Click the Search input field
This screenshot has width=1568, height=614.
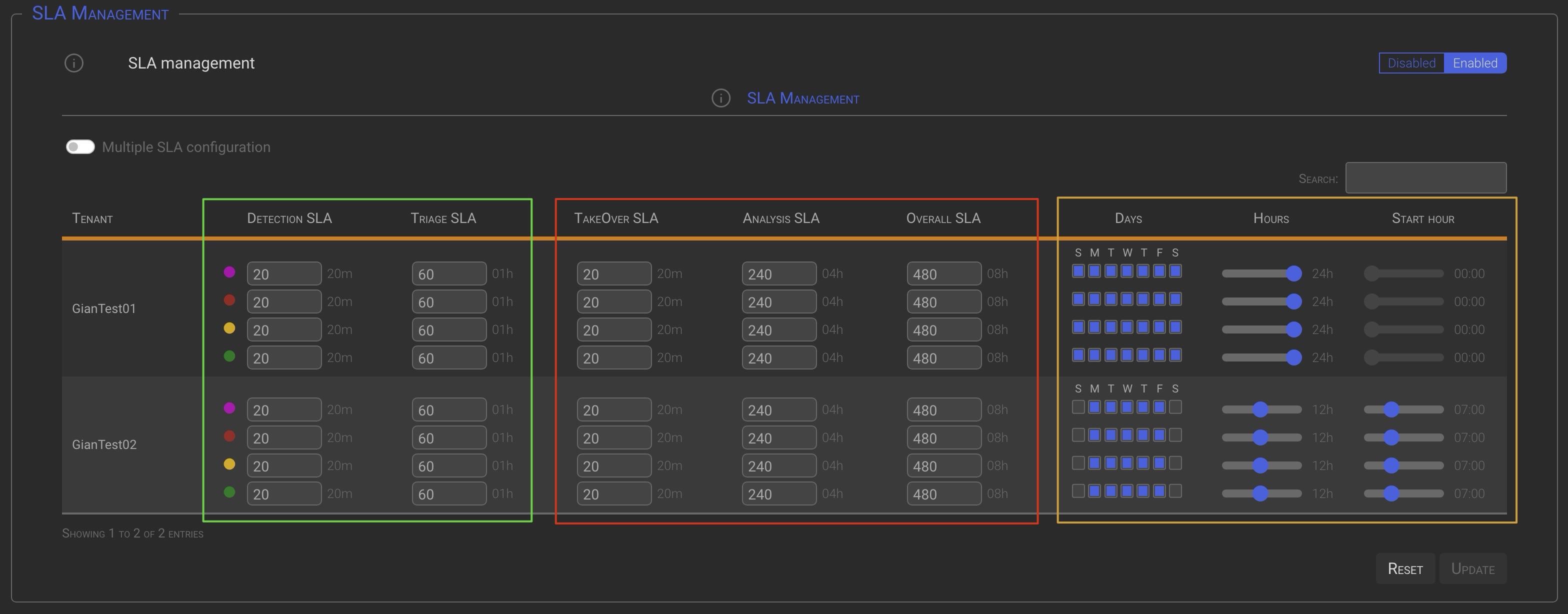point(1425,177)
